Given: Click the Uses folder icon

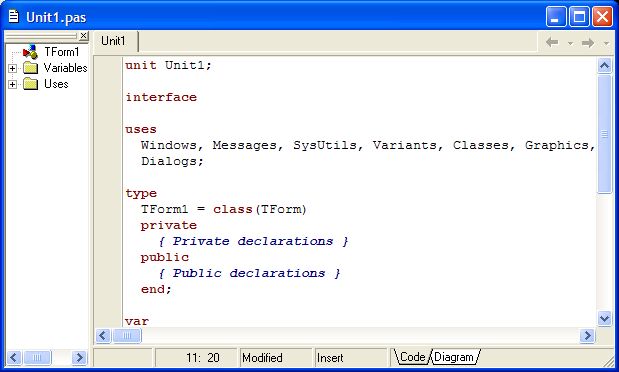Looking at the screenshot, I should tap(30, 84).
